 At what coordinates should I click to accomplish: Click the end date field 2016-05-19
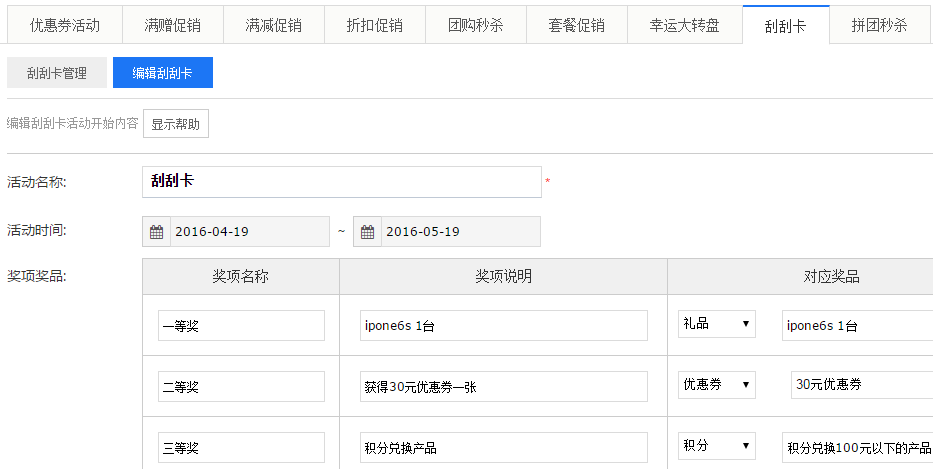tap(460, 232)
